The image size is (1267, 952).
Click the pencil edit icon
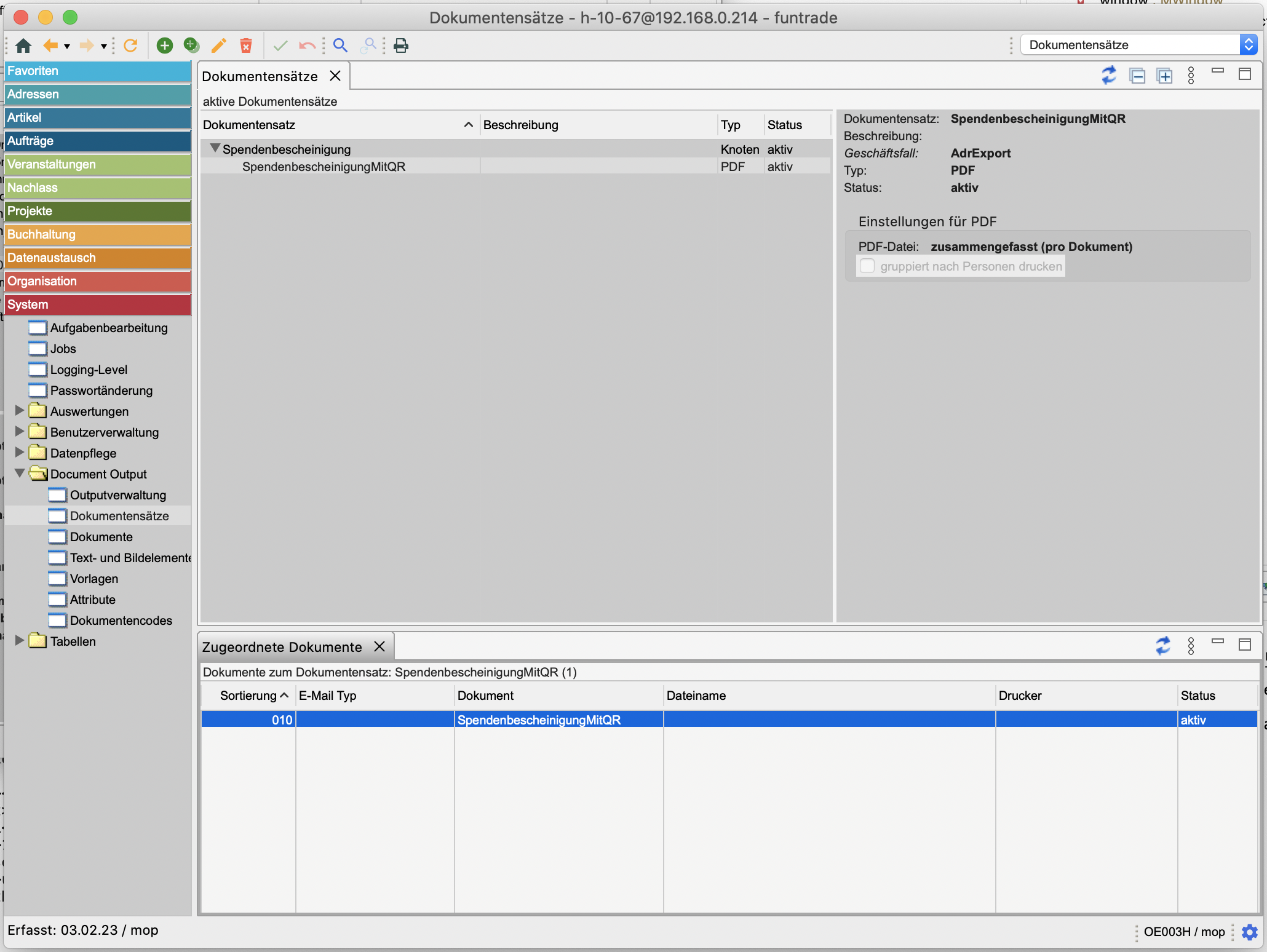[218, 46]
